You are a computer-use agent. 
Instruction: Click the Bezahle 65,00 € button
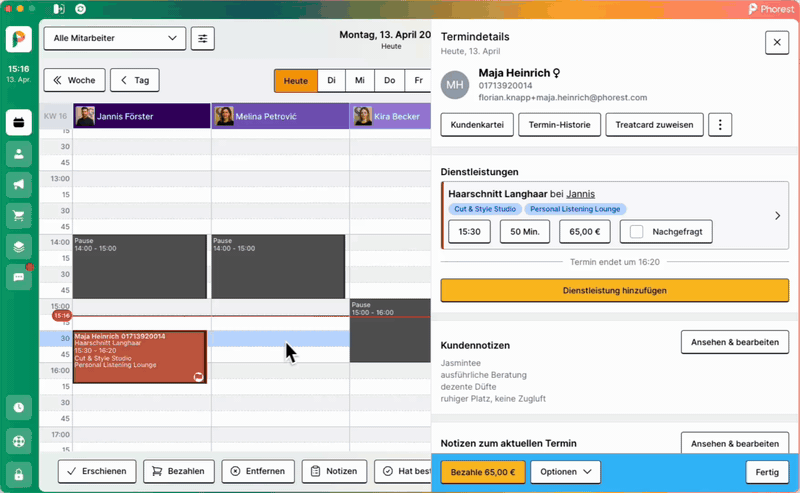coord(483,472)
